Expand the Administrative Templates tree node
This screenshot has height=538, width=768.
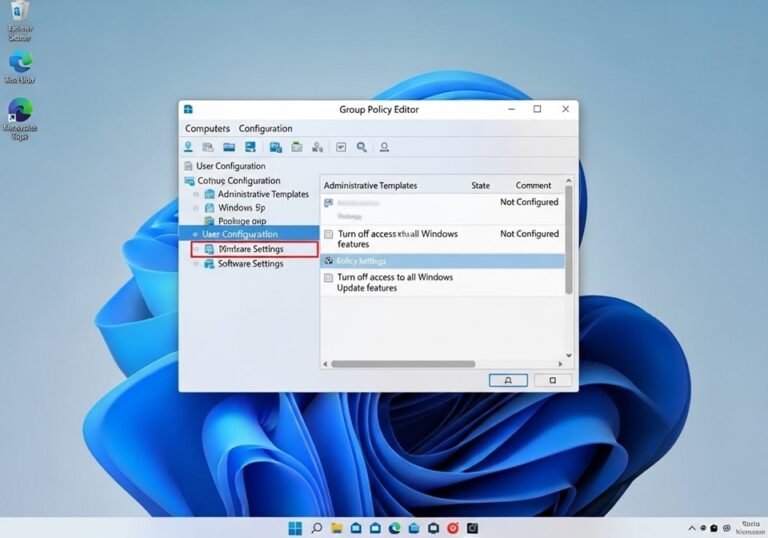(x=196, y=195)
